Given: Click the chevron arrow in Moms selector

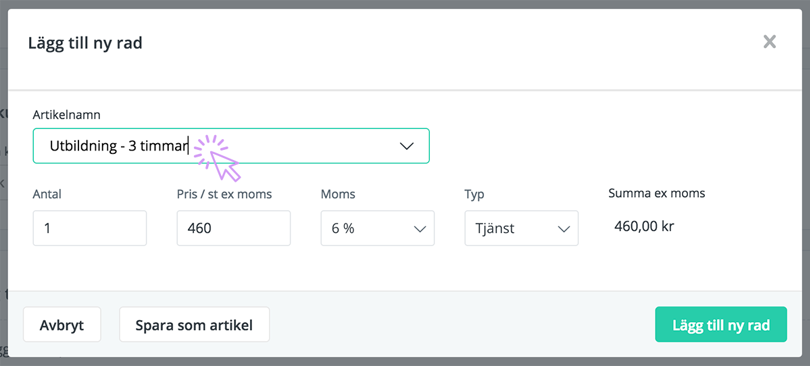Looking at the screenshot, I should click(419, 229).
